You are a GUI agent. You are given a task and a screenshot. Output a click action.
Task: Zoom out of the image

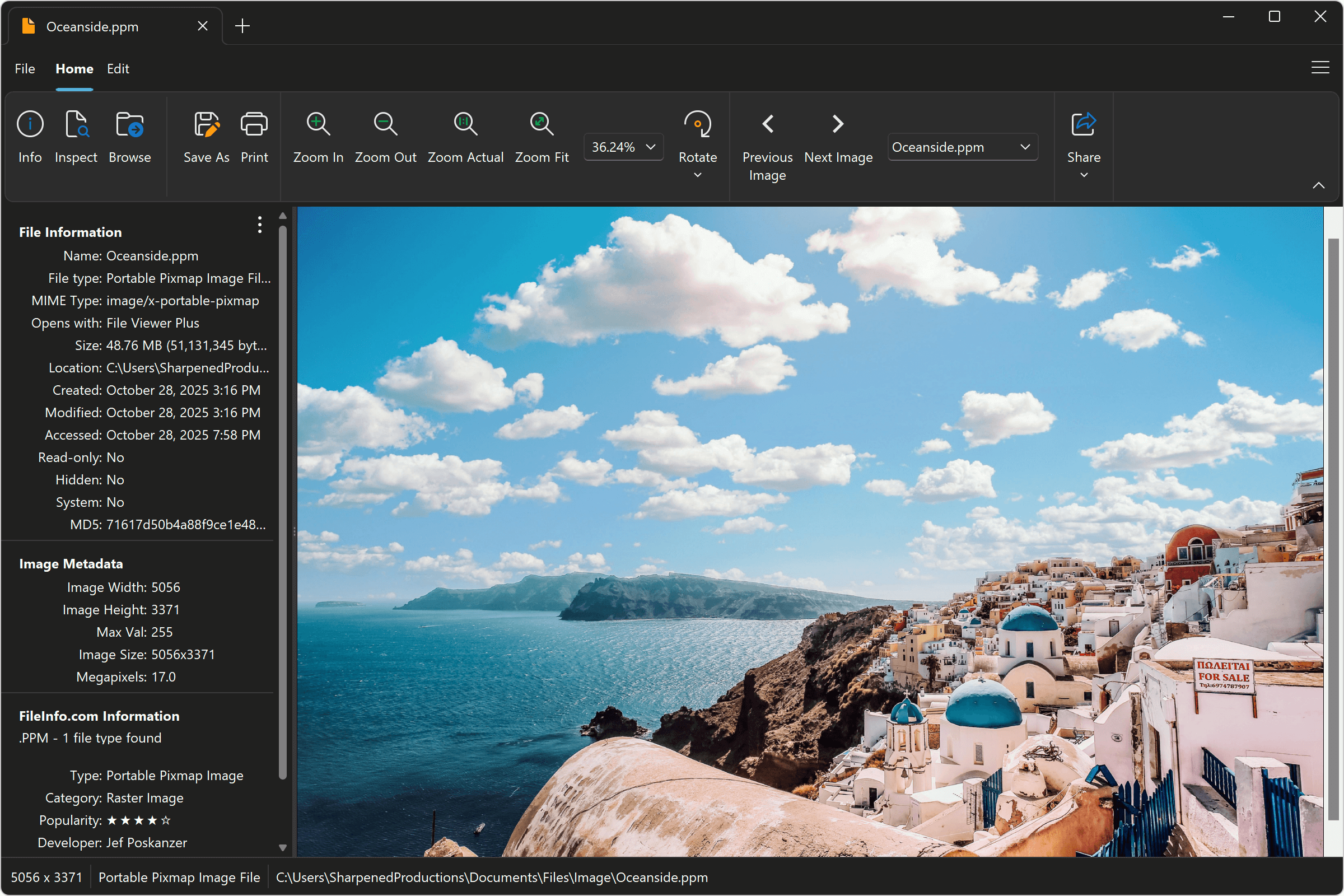[385, 136]
